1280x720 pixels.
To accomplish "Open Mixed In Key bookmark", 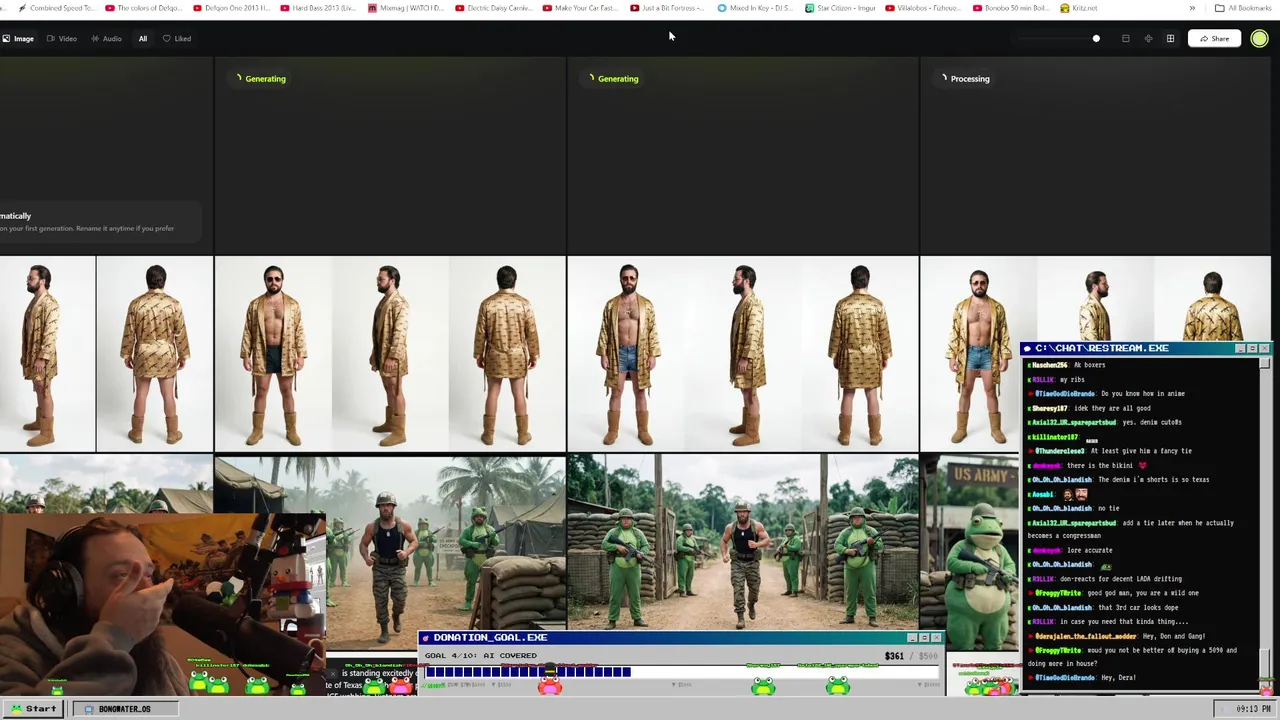I will [755, 8].
